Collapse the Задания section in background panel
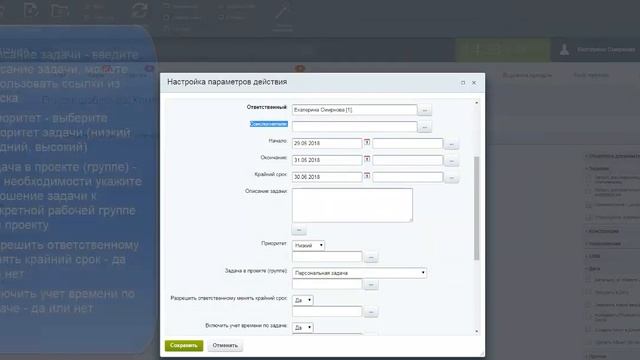The width and height of the screenshot is (640, 360). (598, 168)
